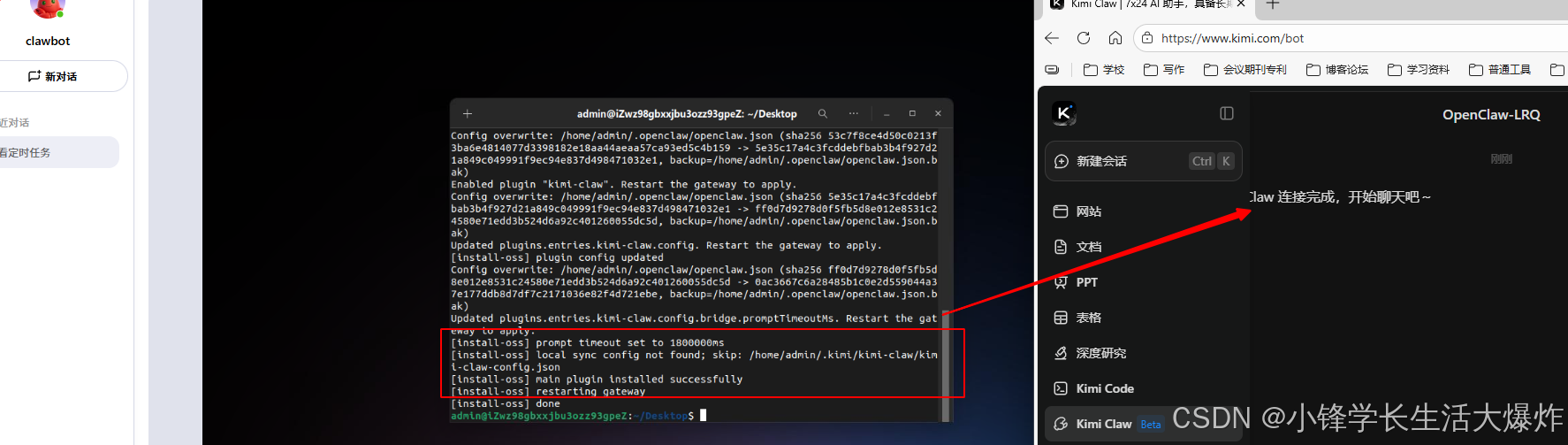The width and height of the screenshot is (1568, 445).
Task: Open new terminal tab with plus icon
Action: [x=468, y=114]
